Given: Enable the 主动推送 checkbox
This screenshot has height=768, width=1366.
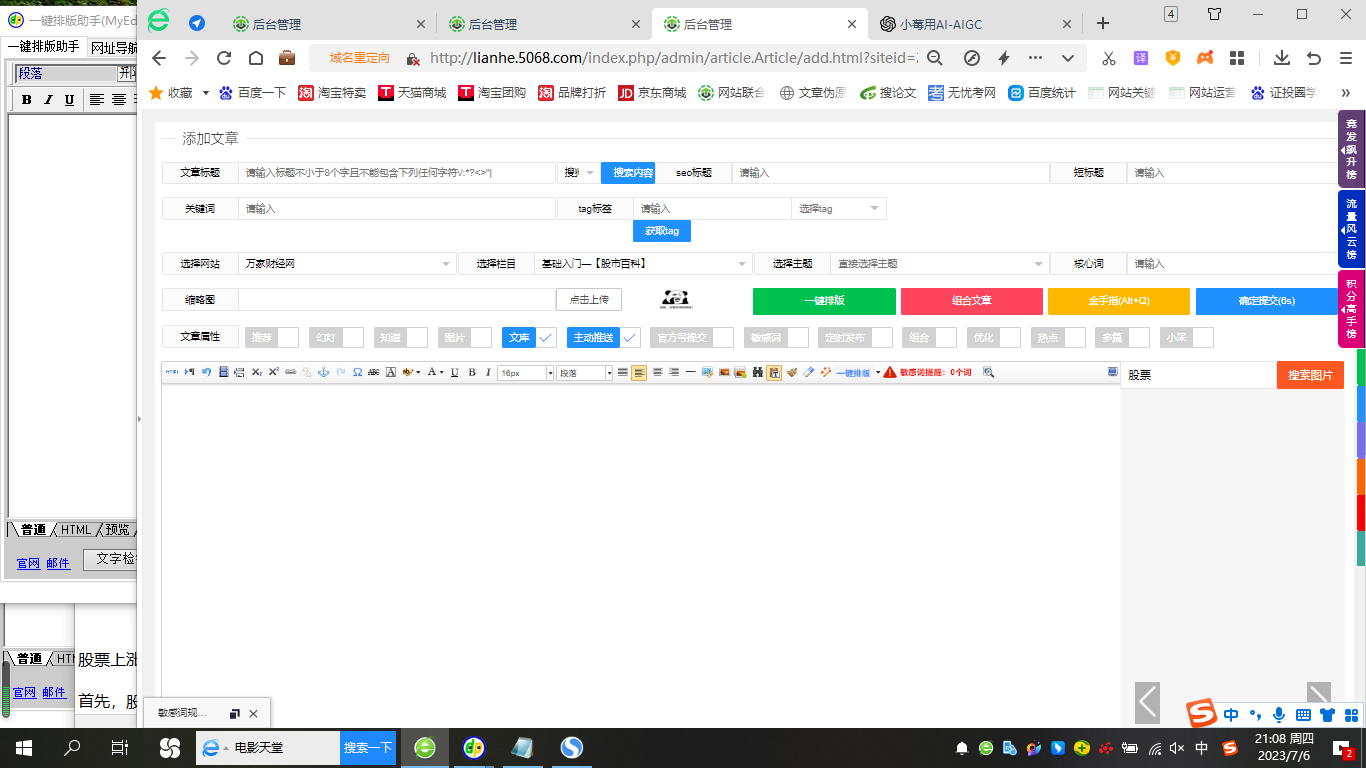Looking at the screenshot, I should pos(630,337).
